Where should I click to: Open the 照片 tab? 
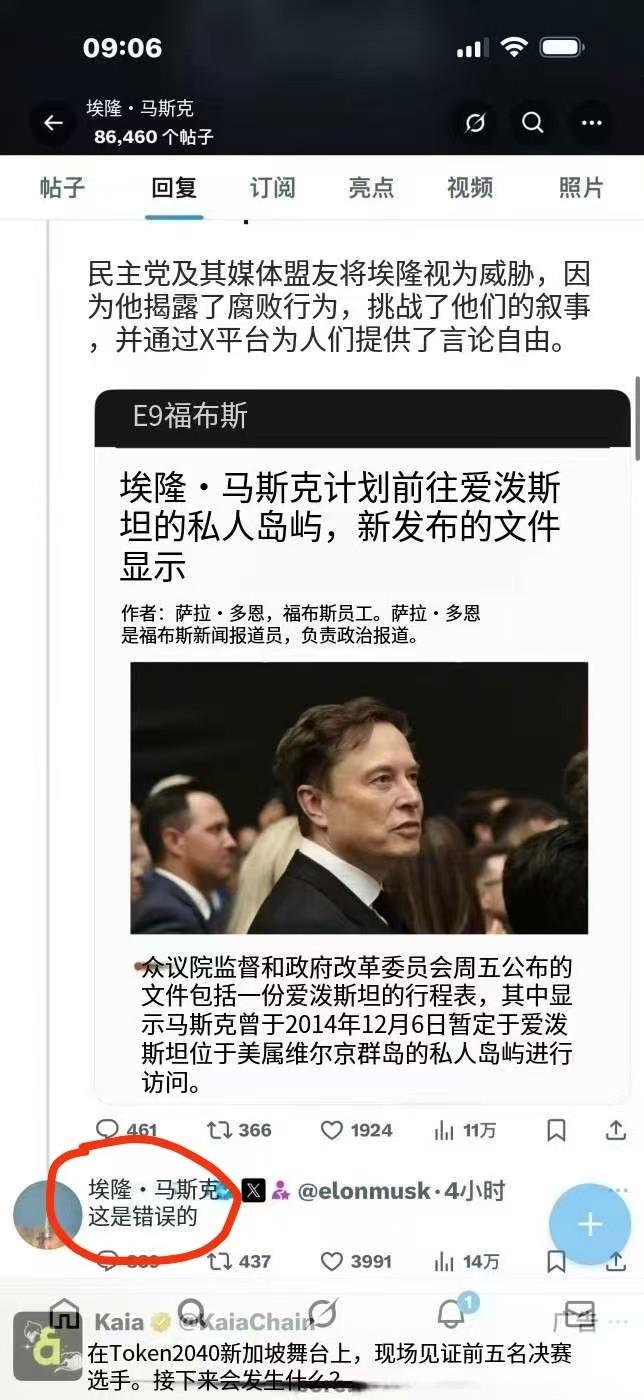point(581,187)
